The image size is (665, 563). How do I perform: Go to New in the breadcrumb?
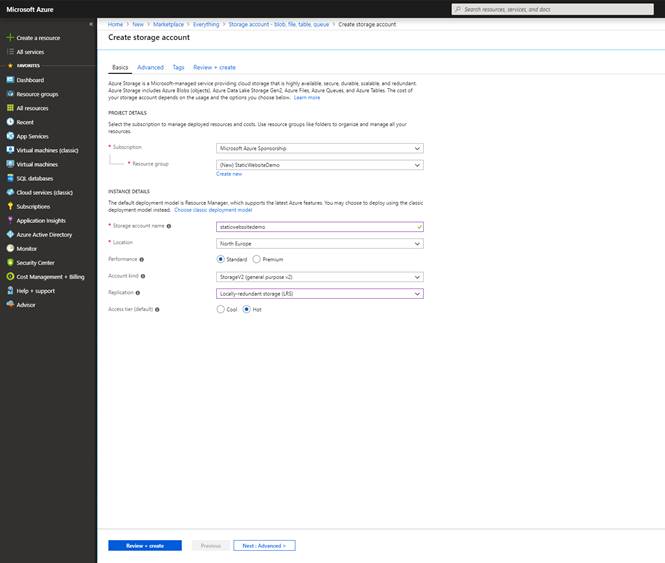click(x=138, y=24)
